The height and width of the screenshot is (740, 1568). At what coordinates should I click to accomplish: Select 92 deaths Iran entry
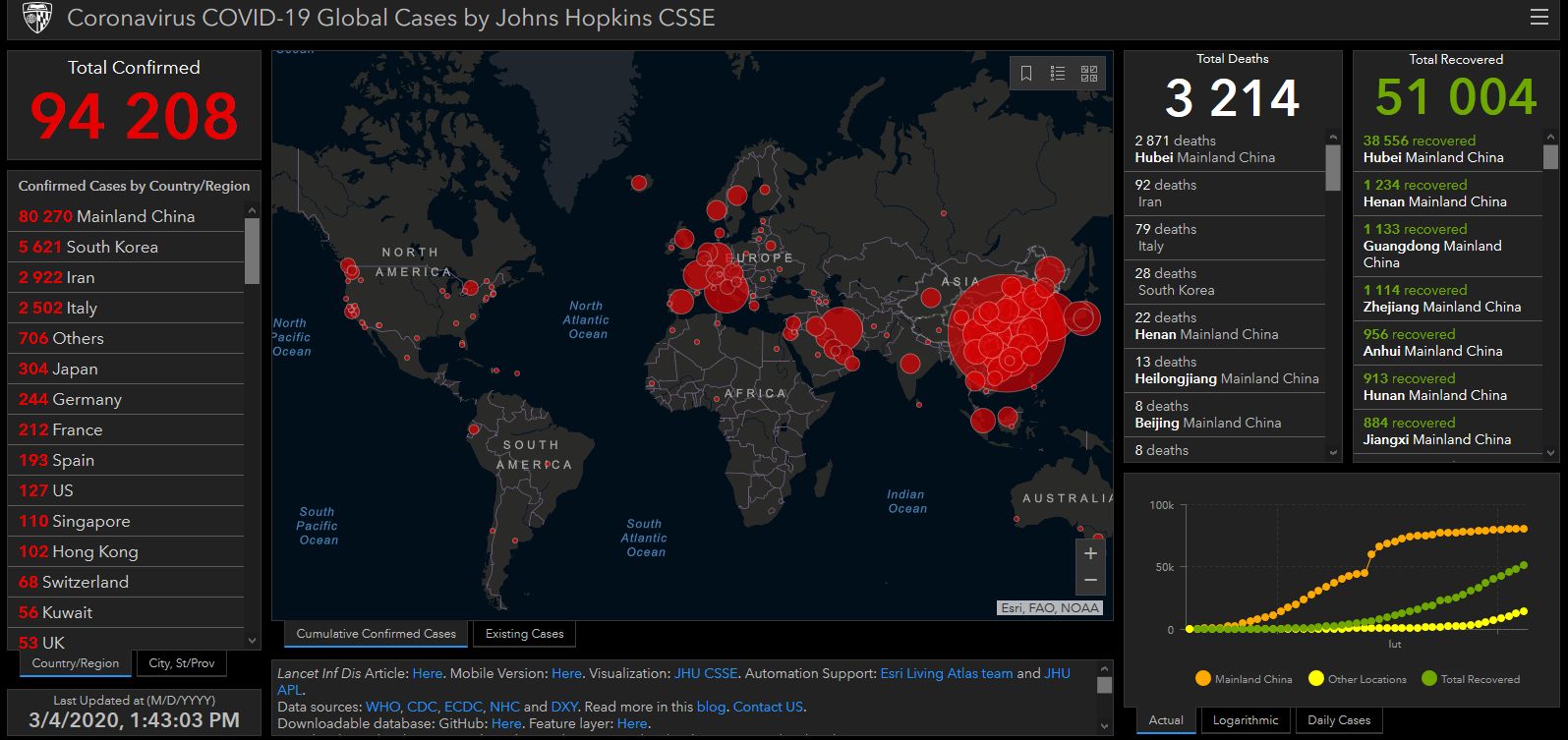pyautogui.click(x=1225, y=194)
